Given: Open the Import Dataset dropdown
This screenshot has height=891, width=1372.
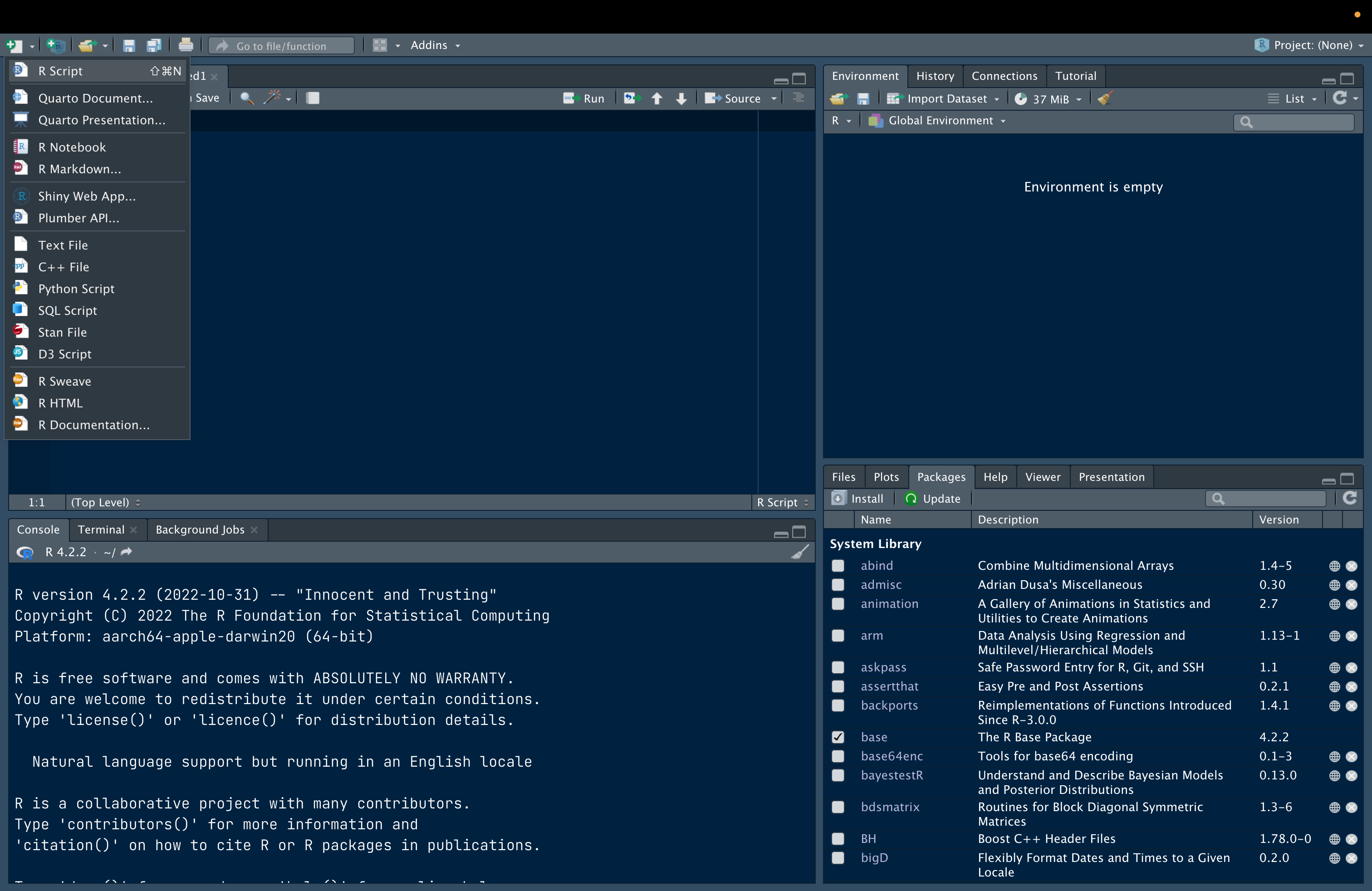Looking at the screenshot, I should (946, 98).
